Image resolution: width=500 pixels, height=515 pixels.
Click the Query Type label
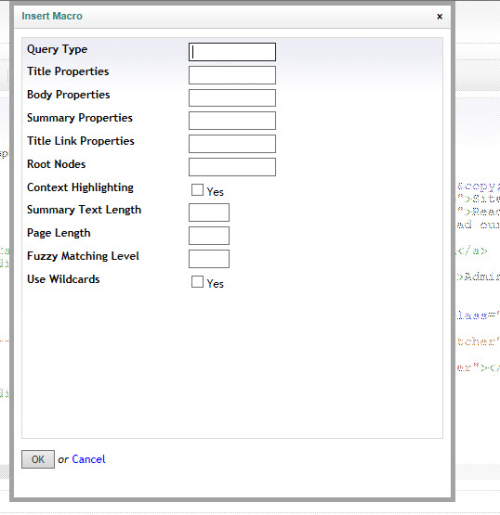click(x=57, y=50)
